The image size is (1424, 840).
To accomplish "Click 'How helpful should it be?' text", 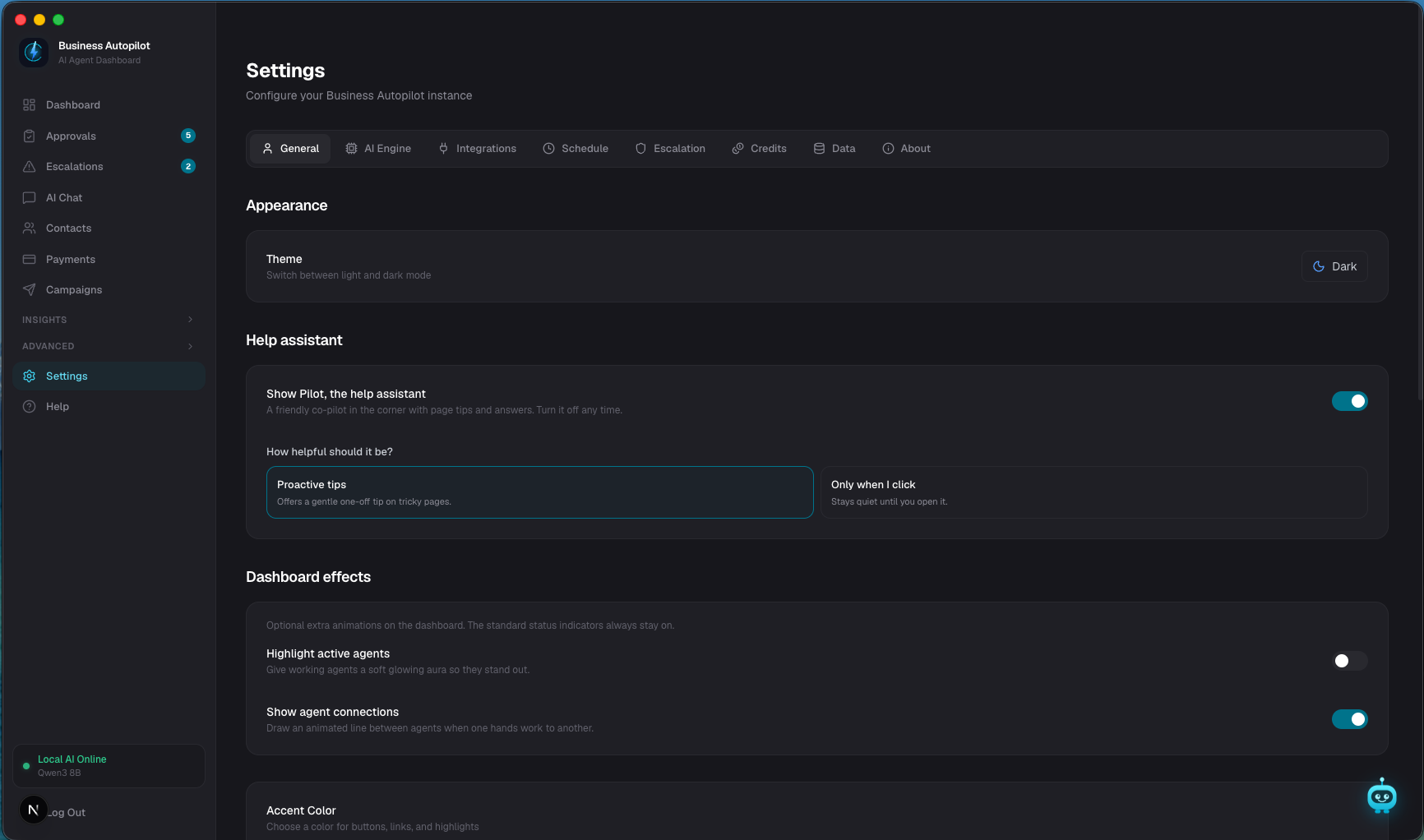I will (330, 452).
